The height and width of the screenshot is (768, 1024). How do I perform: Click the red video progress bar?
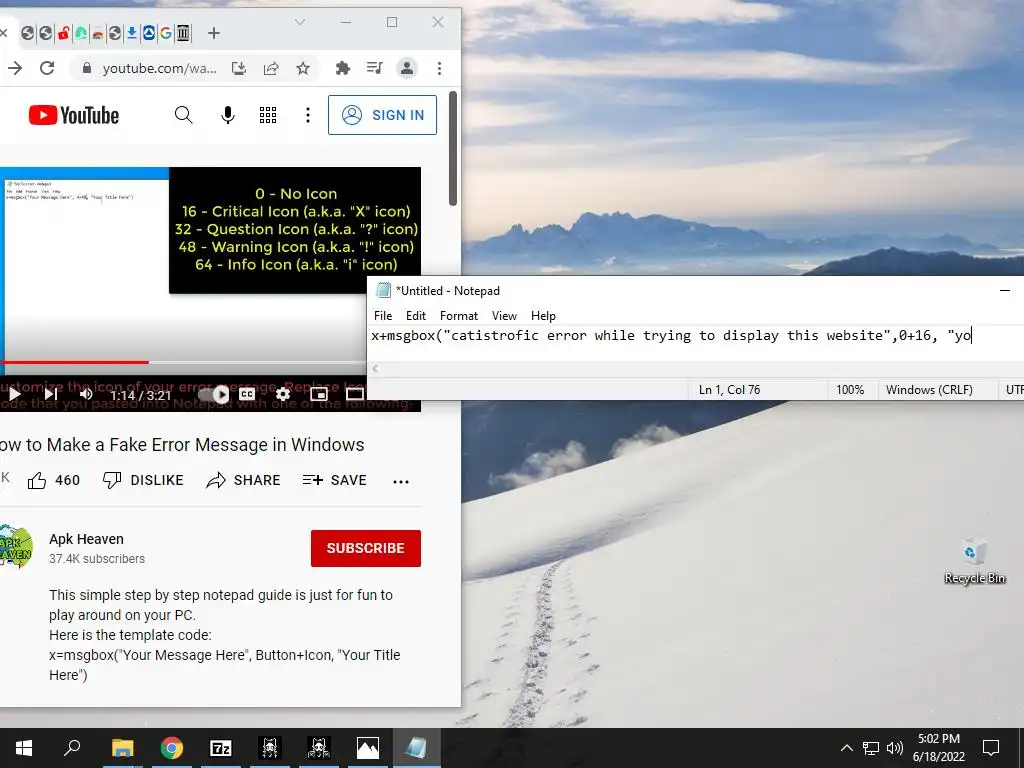pyautogui.click(x=74, y=362)
